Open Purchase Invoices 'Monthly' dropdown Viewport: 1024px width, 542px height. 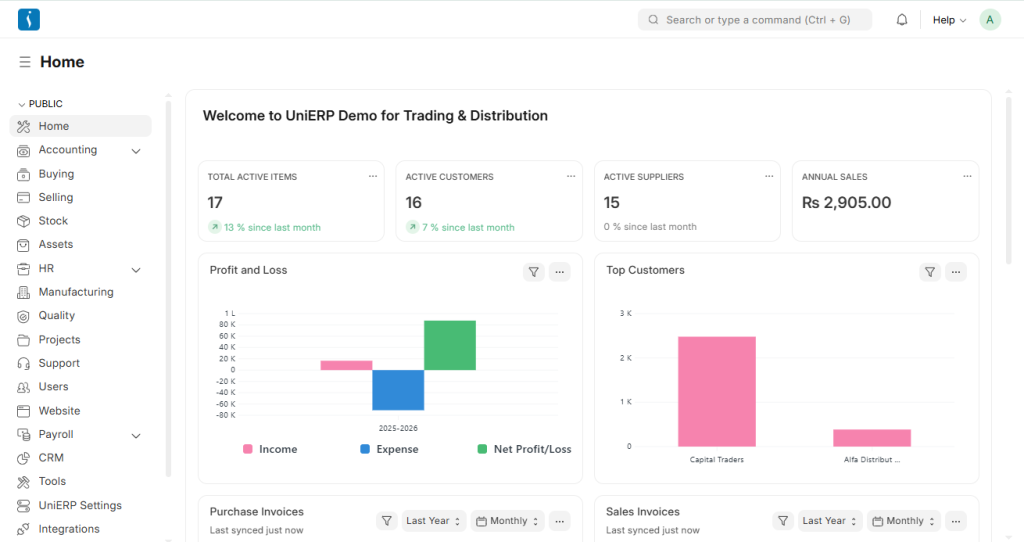click(x=507, y=521)
